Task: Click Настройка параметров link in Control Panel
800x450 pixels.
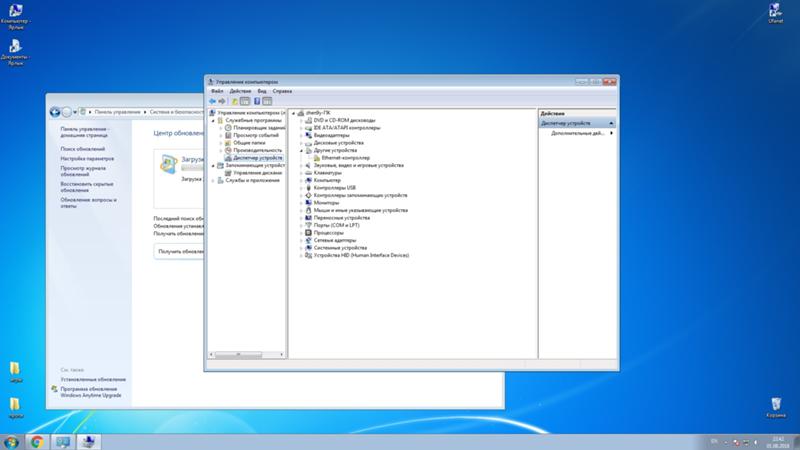Action: click(x=87, y=159)
